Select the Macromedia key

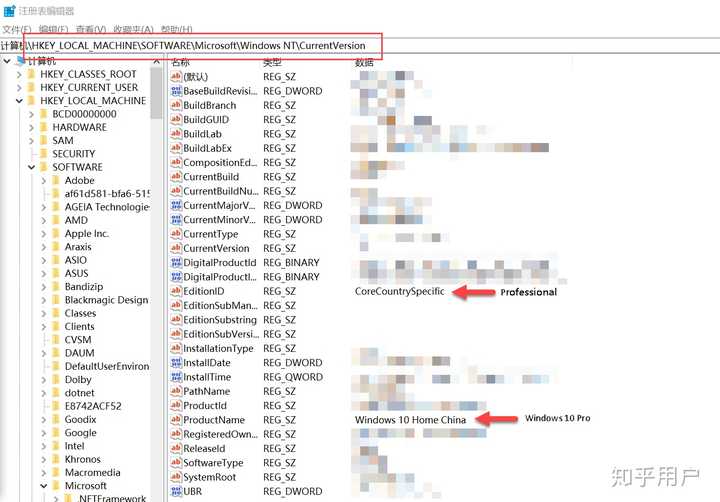(93, 473)
